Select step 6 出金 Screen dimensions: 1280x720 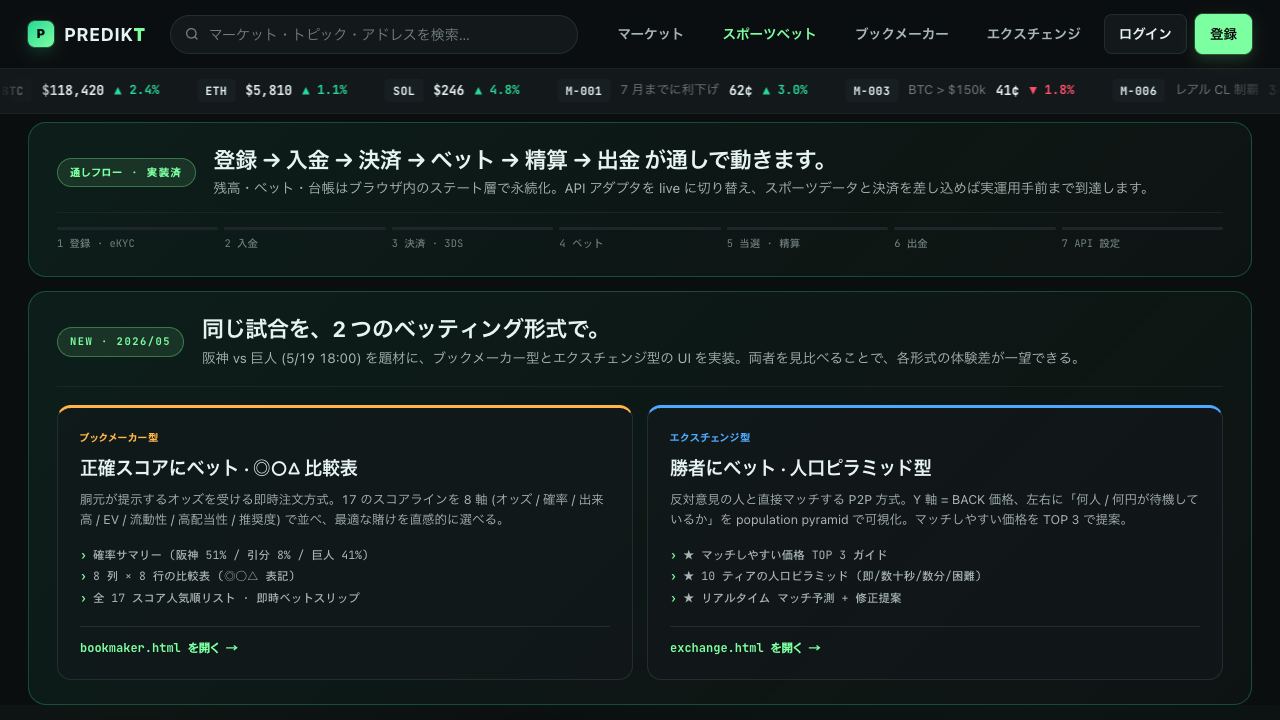click(x=975, y=237)
